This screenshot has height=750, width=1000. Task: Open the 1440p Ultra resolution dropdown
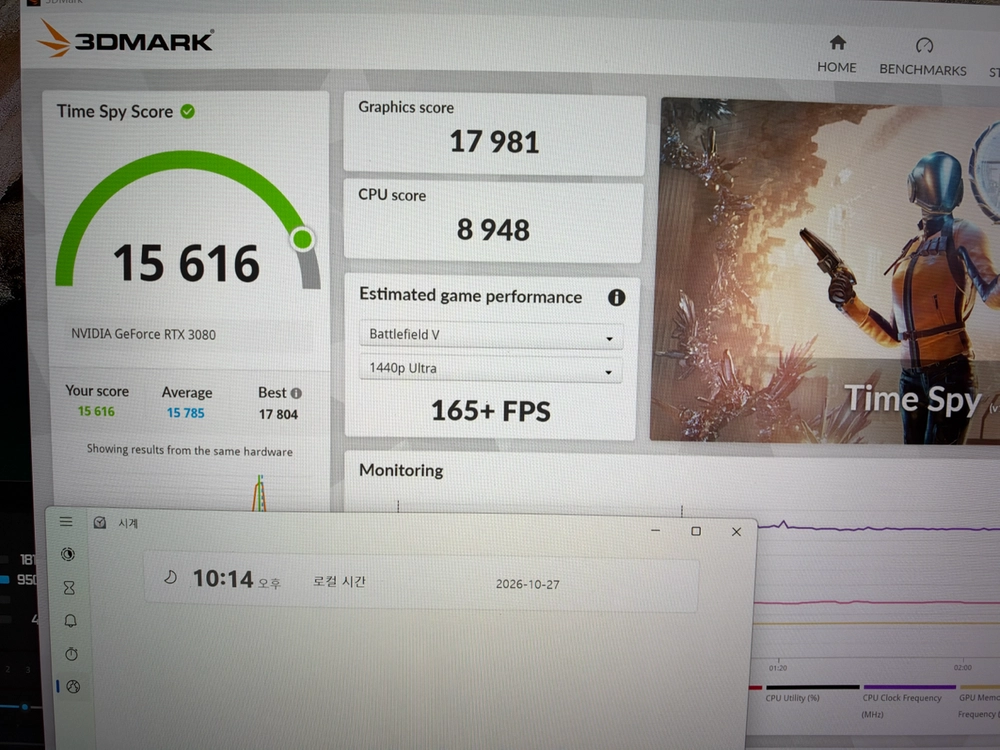click(x=490, y=369)
